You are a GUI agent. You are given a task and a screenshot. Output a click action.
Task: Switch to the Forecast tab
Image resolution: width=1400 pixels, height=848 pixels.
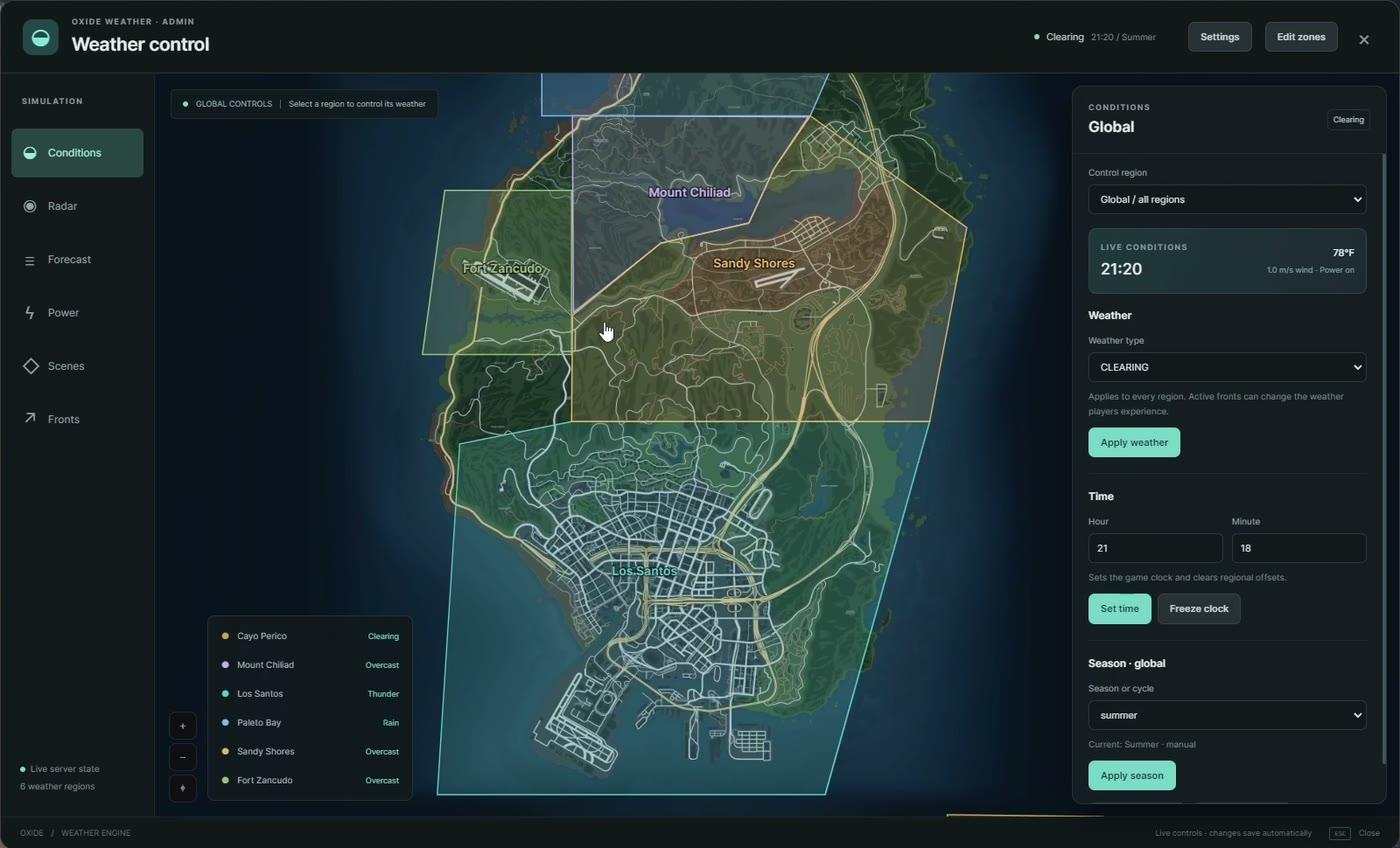pos(77,260)
